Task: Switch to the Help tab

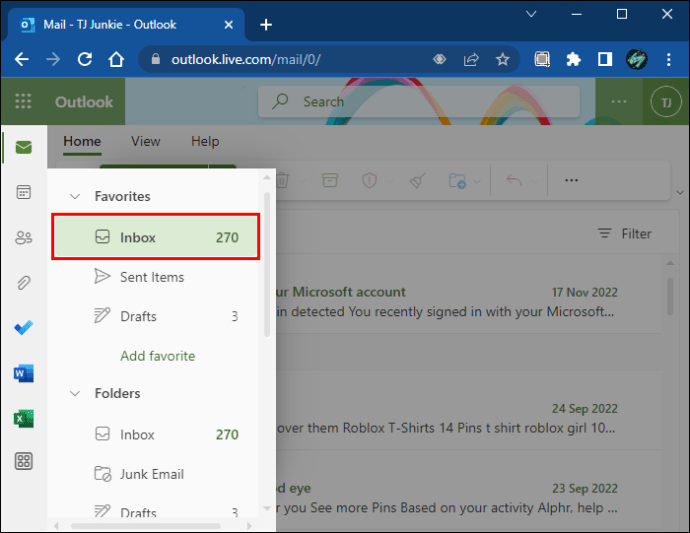Action: (205, 142)
